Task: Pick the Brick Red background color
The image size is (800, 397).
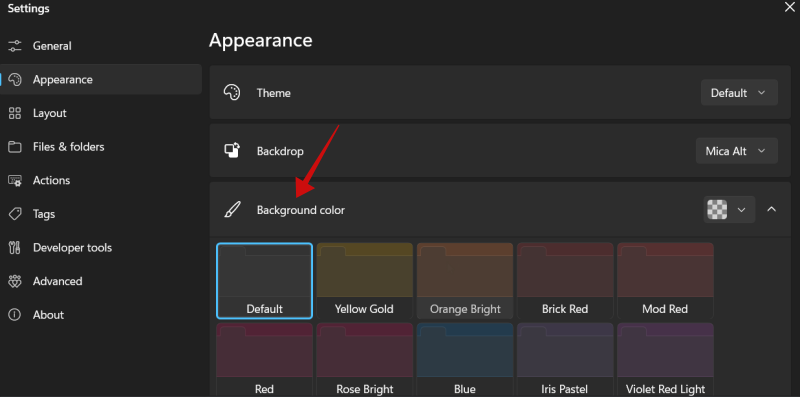Action: tap(565, 281)
